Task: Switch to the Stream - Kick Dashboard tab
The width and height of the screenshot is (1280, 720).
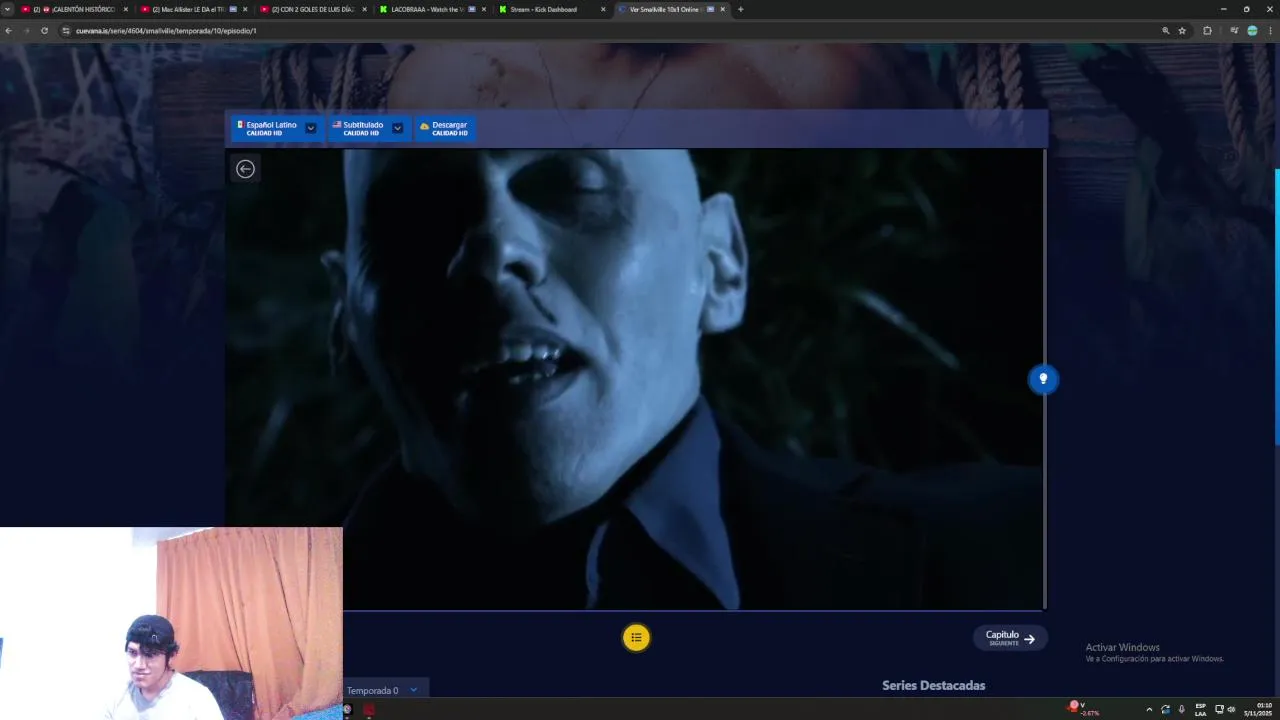Action: (x=552, y=9)
